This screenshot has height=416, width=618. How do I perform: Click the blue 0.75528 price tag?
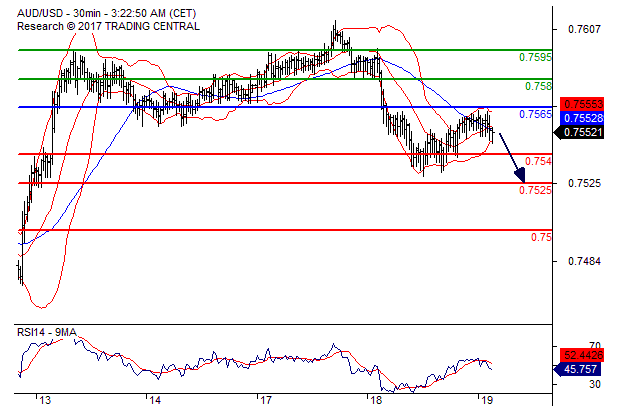click(x=584, y=118)
